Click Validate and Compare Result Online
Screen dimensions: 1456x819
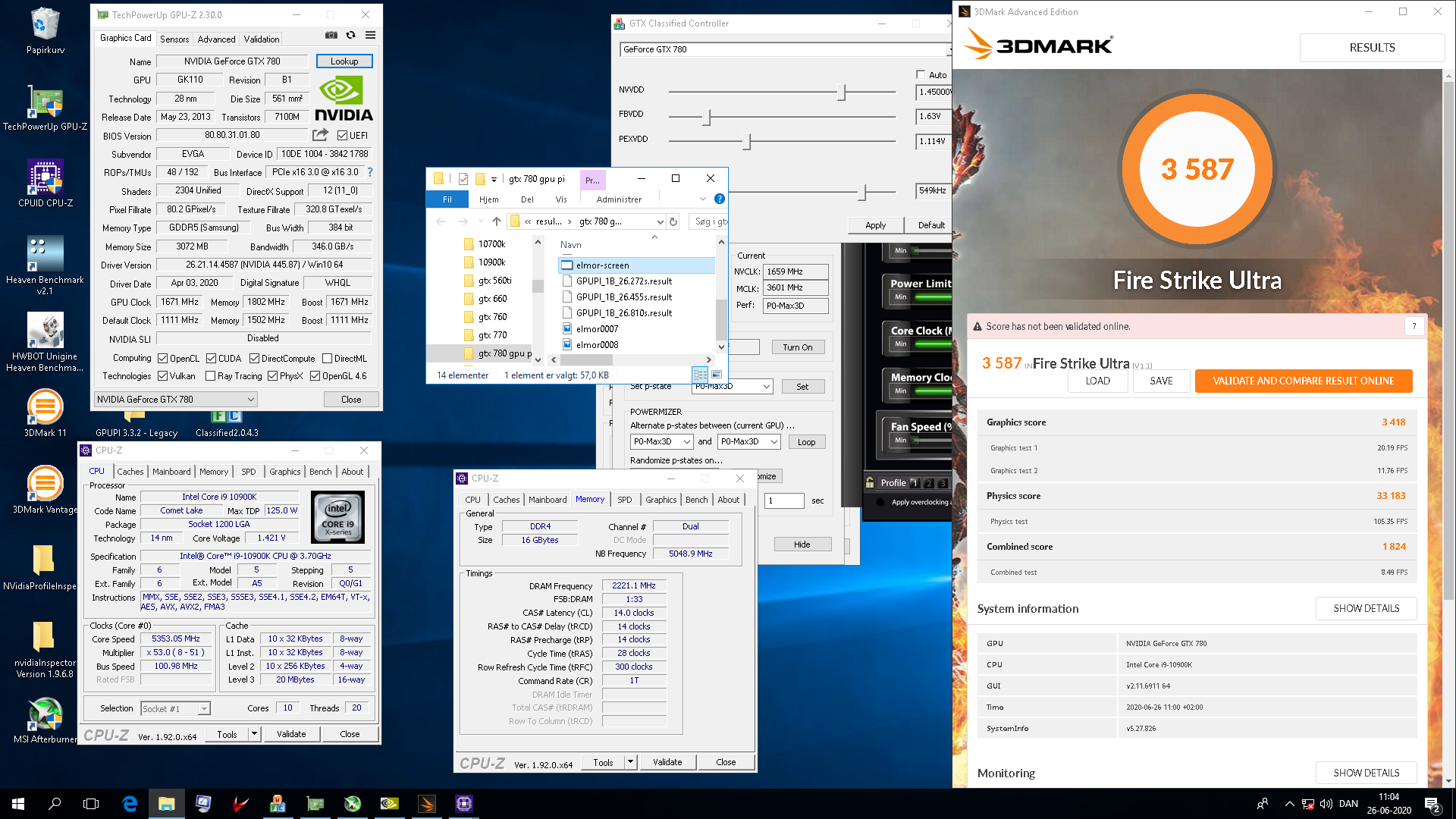(1304, 381)
